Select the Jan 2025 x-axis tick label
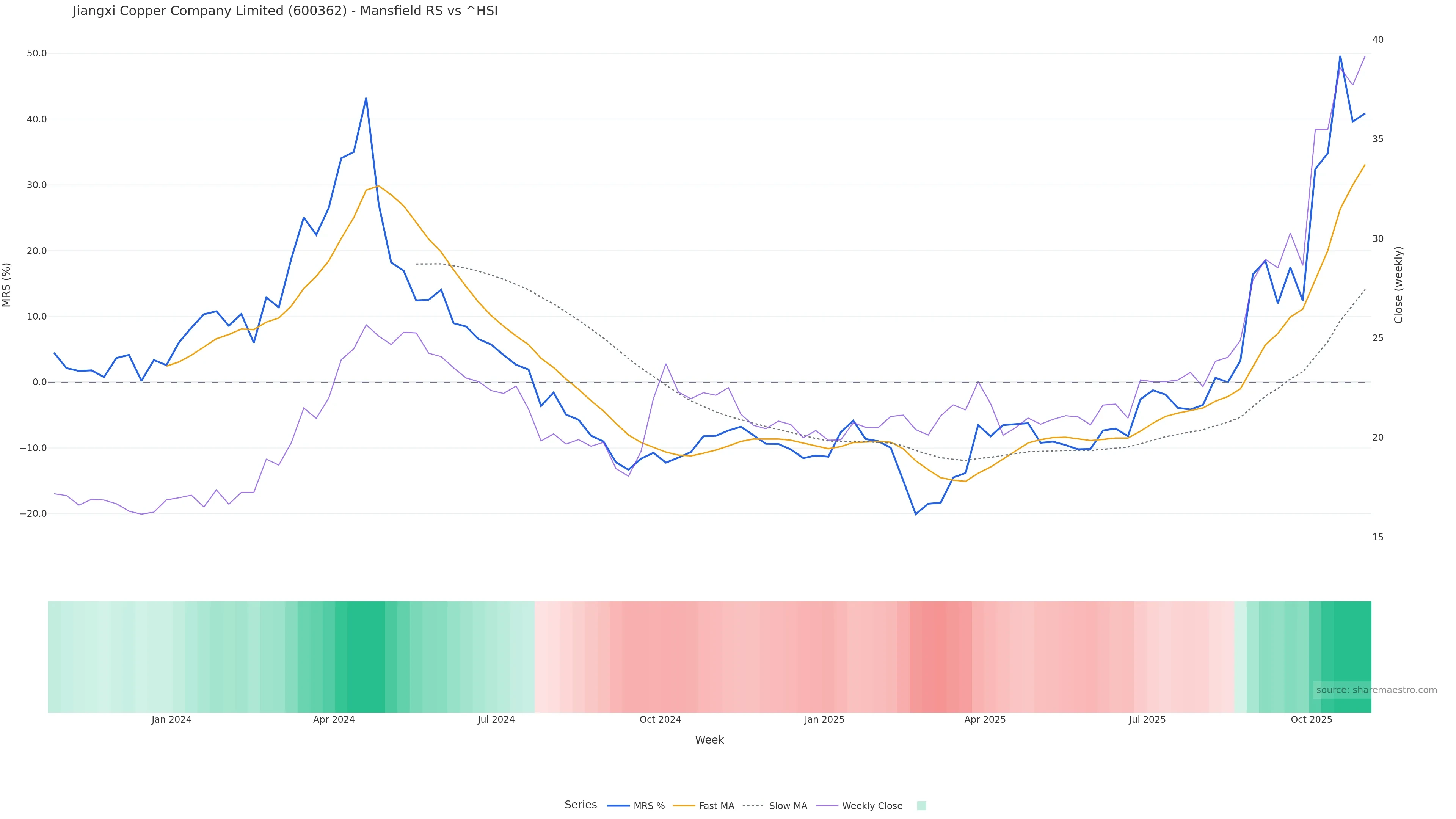This screenshot has height=819, width=1456. coord(824,720)
